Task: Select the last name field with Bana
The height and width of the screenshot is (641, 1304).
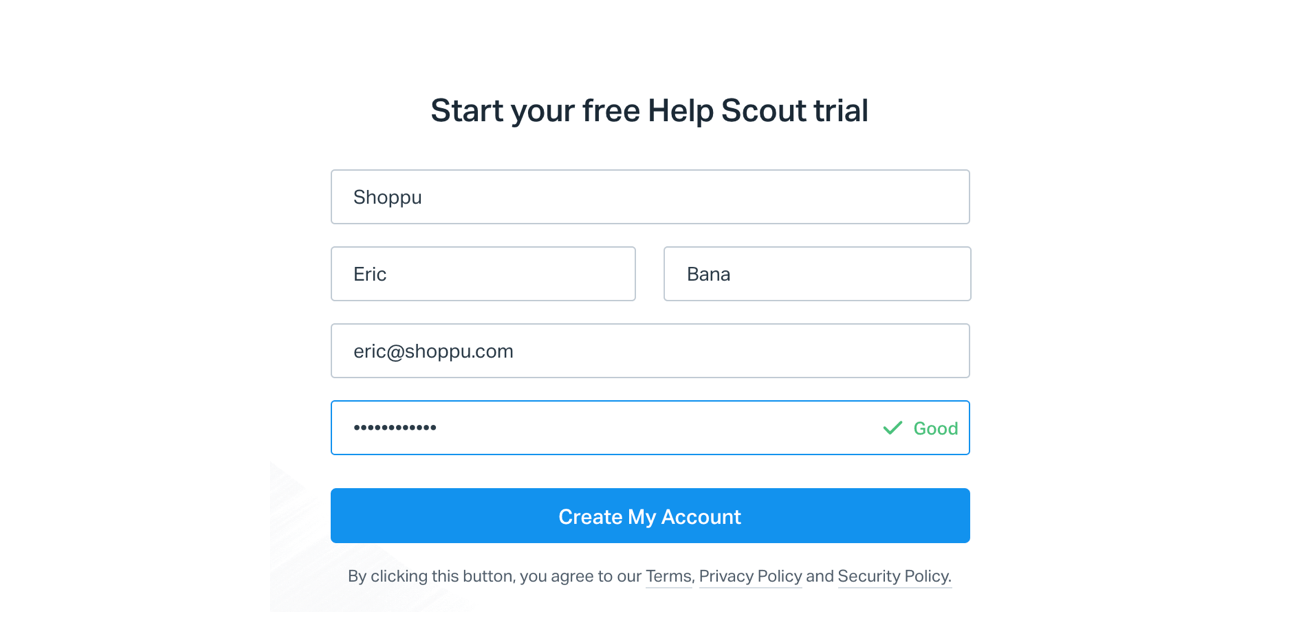Action: [x=817, y=274]
